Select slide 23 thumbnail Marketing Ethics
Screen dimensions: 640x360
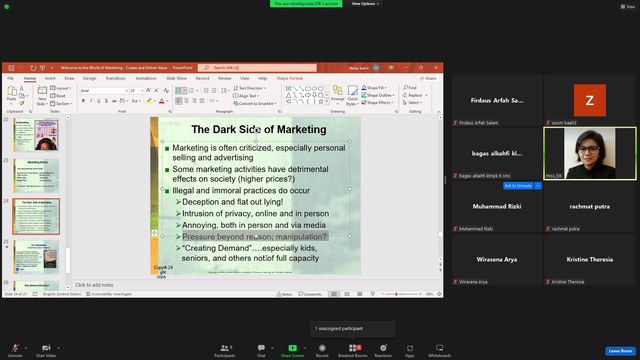[36, 176]
